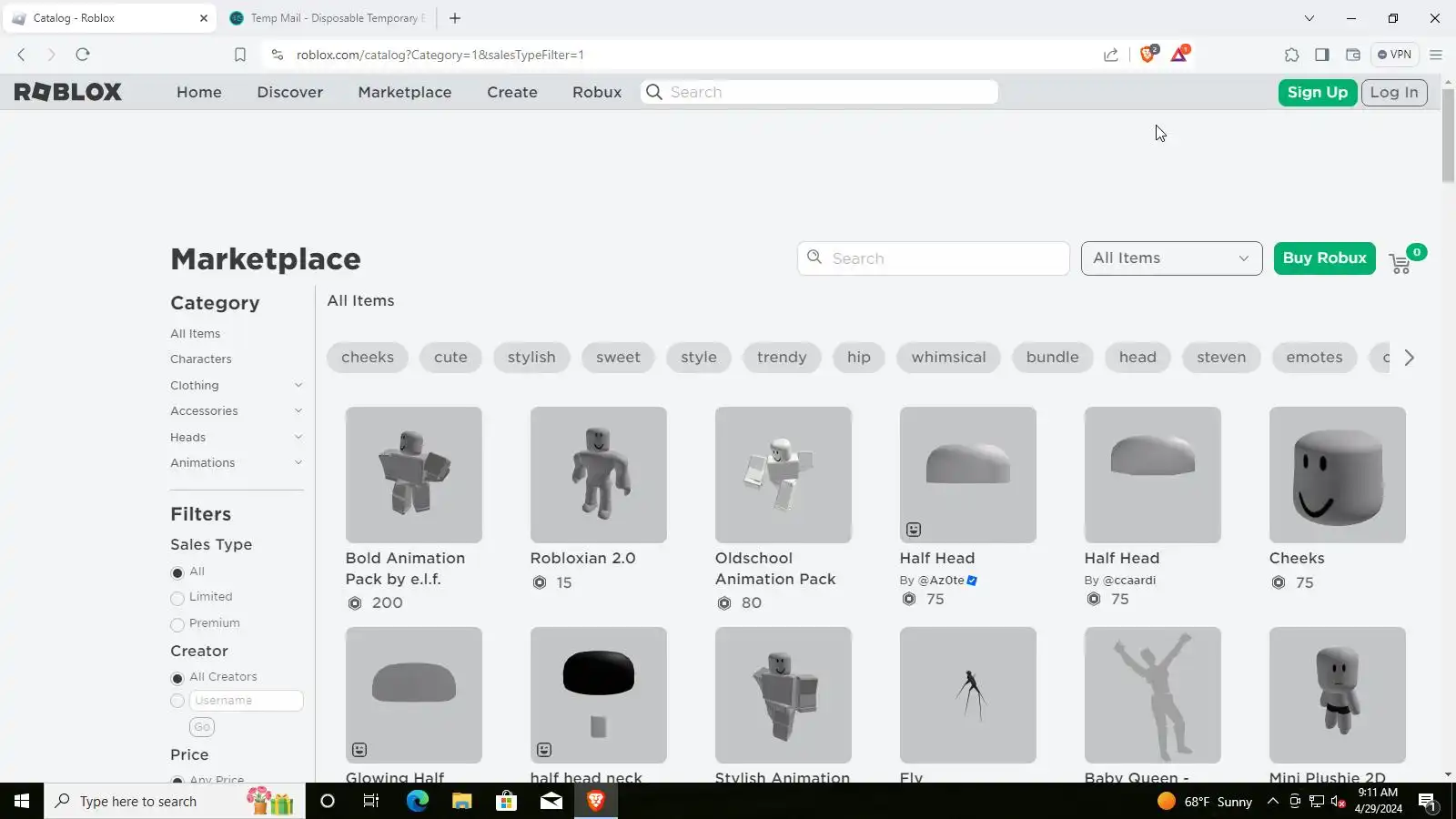Open browser extensions puzzle icon

pyautogui.click(x=1291, y=55)
